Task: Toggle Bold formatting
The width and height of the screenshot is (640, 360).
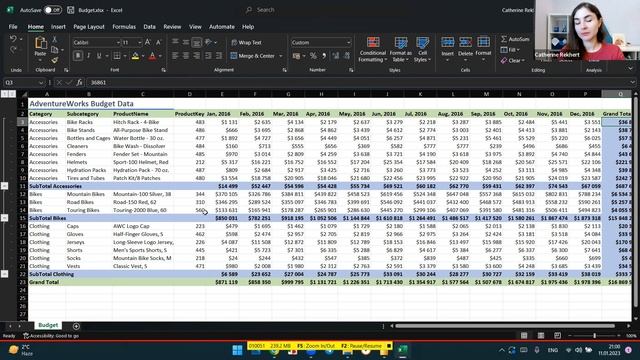Action: click(78, 56)
